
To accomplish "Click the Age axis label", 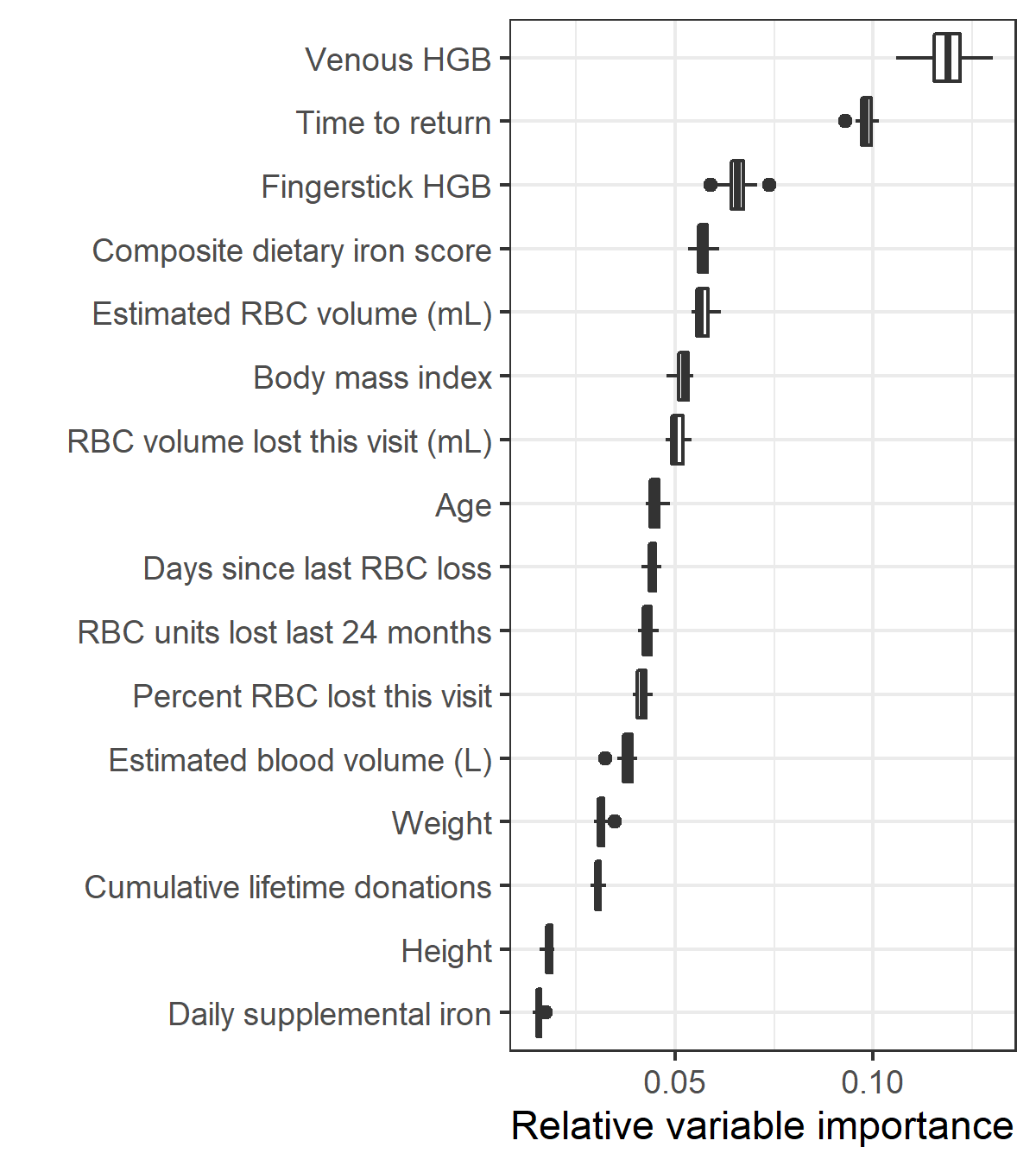I will (464, 505).
